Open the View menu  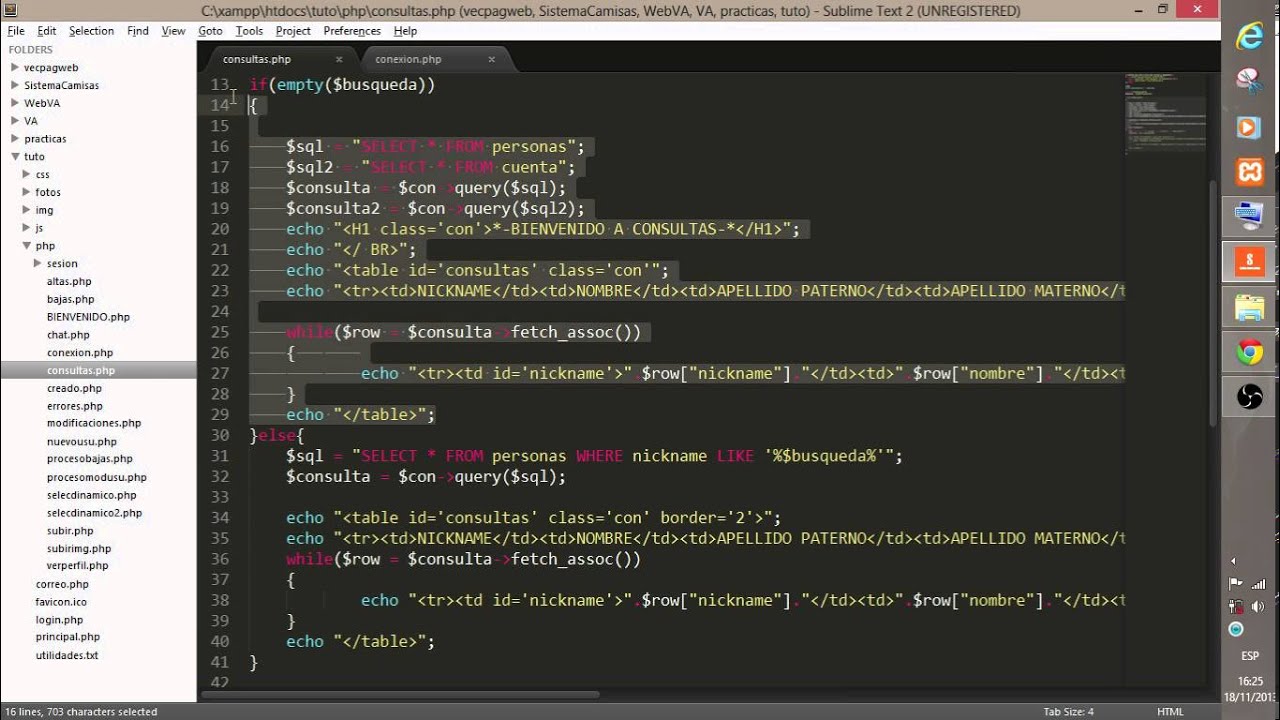point(174,31)
